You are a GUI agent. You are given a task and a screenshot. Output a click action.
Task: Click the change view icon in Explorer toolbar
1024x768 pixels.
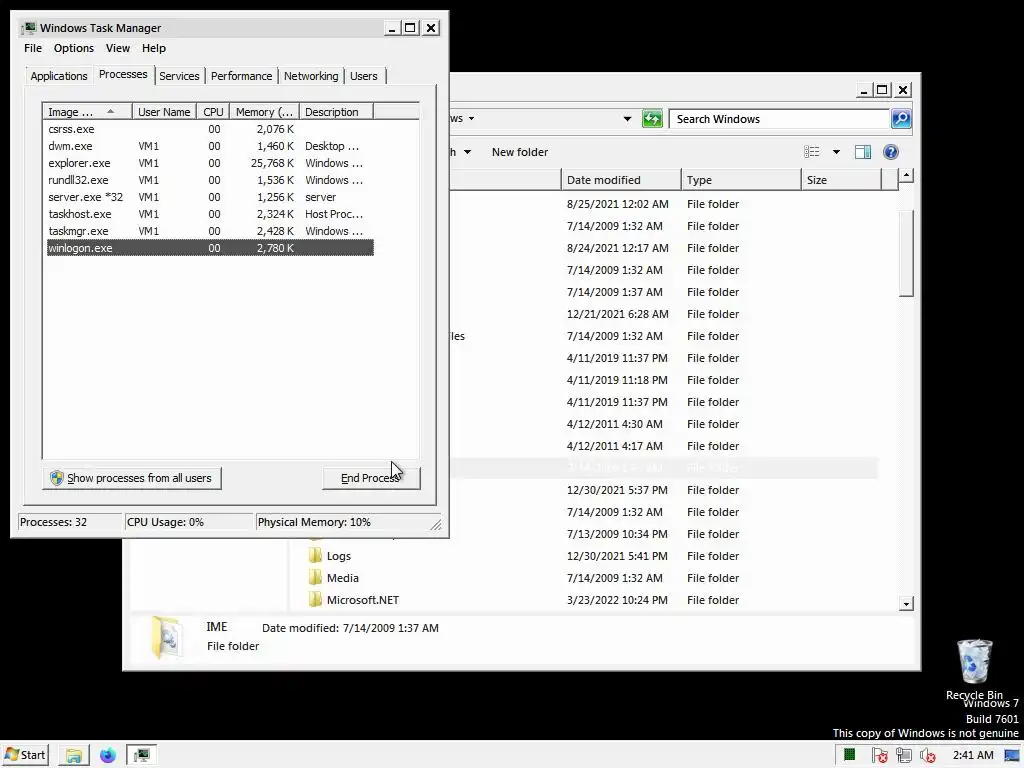pyautogui.click(x=812, y=152)
